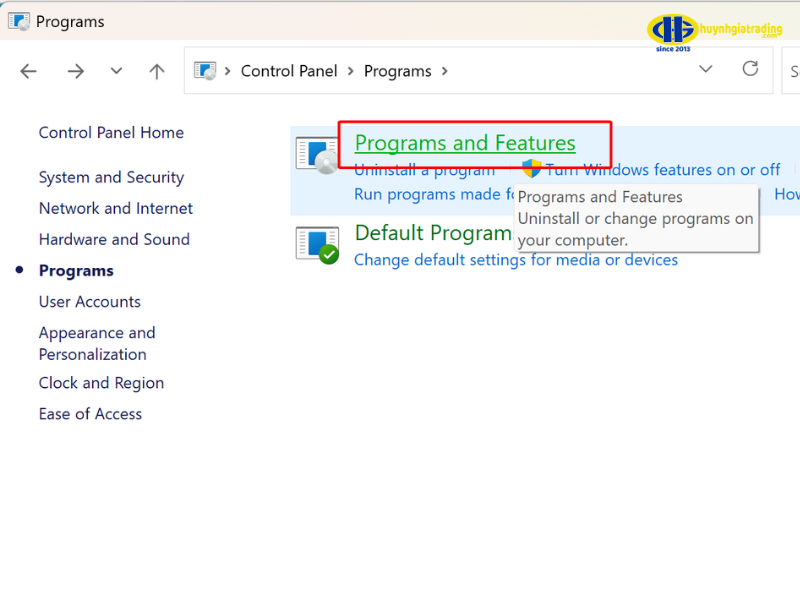This screenshot has width=800, height=600.
Task: Select Ease of Access in the sidebar
Action: tap(90, 414)
